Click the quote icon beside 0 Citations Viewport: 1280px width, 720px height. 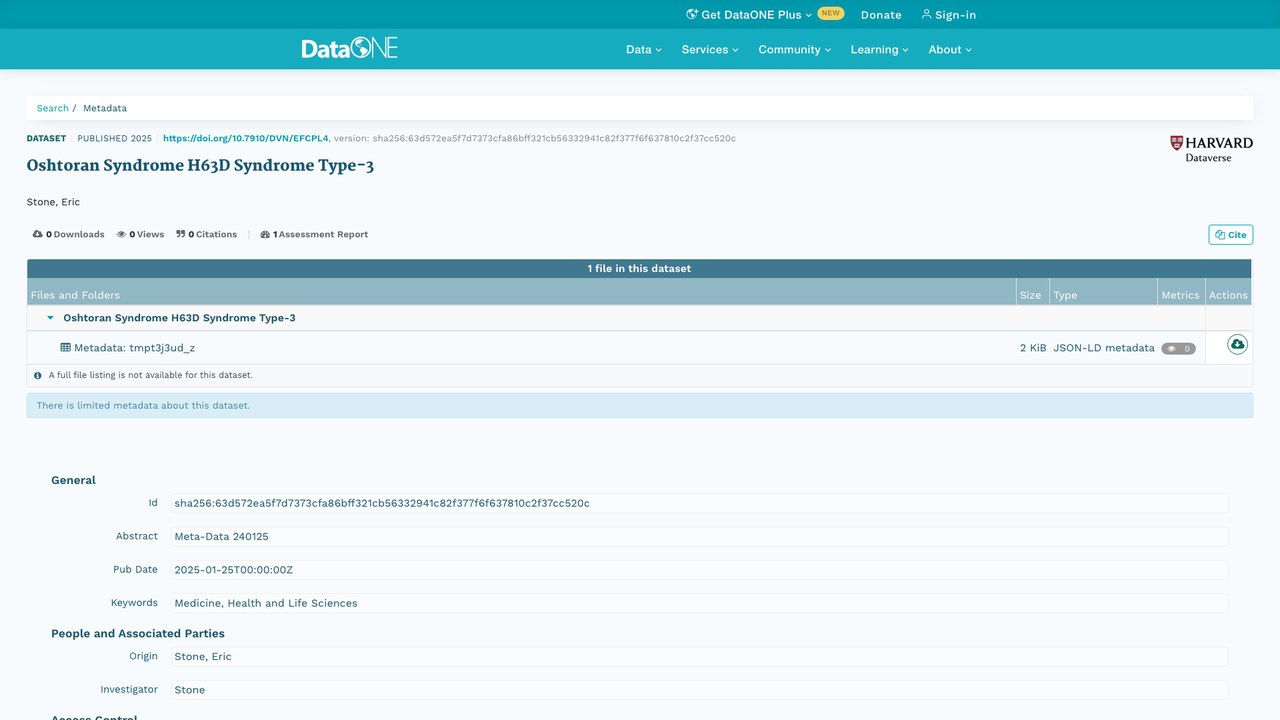pos(181,234)
